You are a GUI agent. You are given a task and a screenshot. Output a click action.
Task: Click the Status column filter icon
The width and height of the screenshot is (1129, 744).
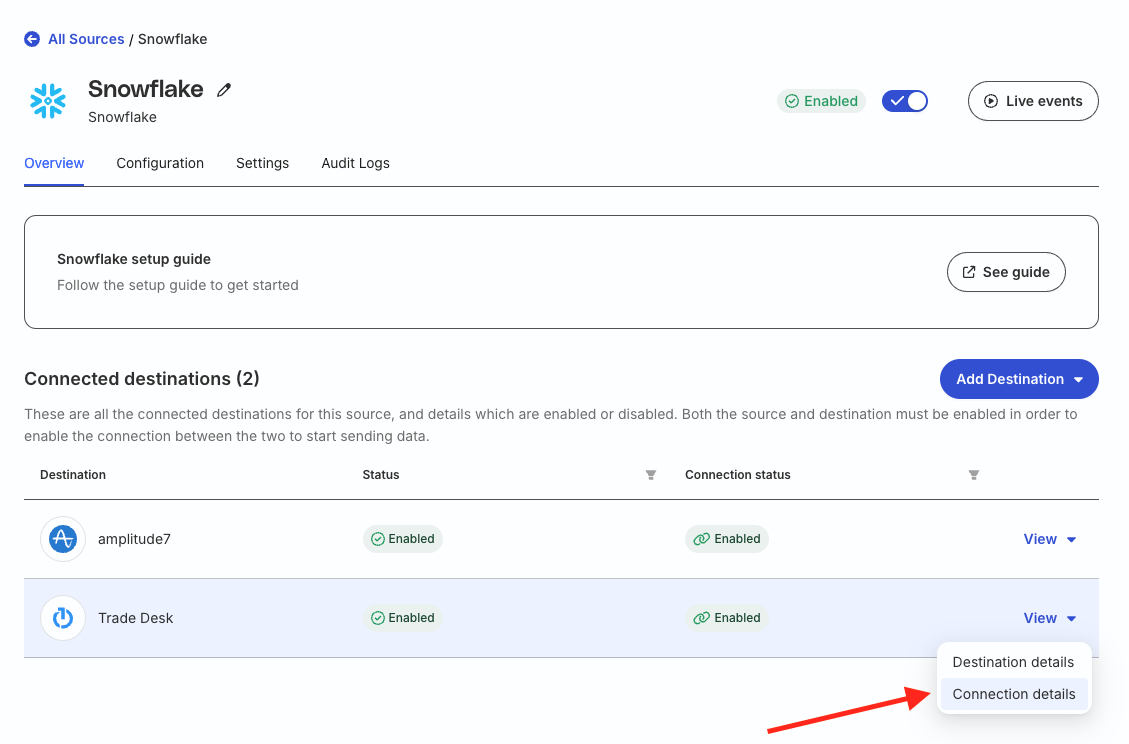(x=651, y=475)
